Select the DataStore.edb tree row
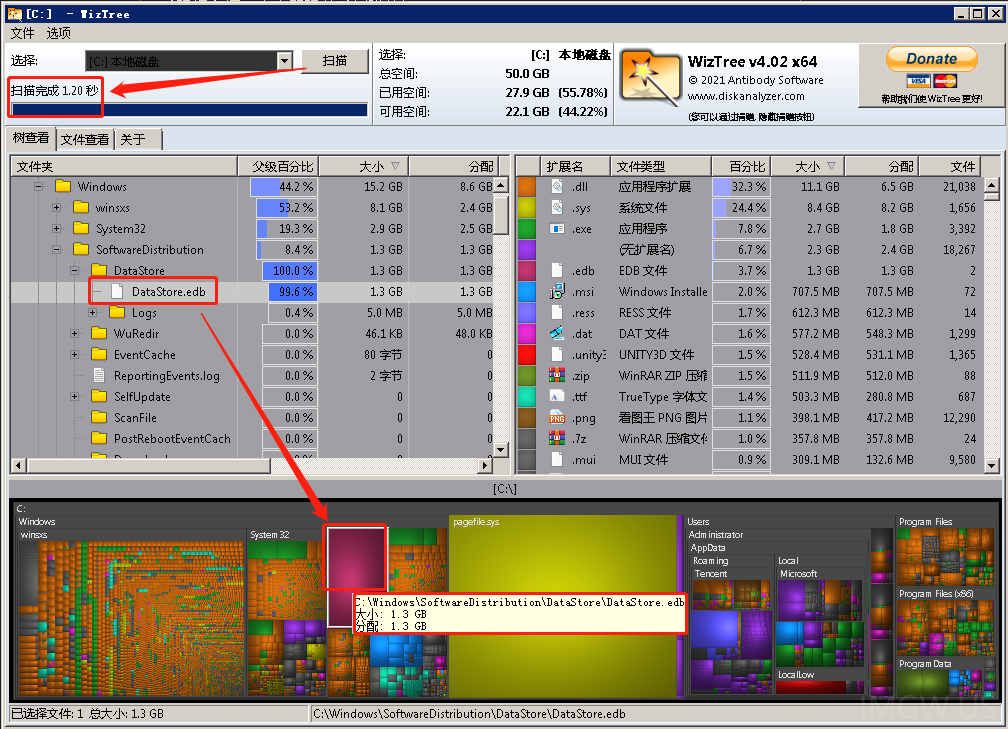 click(253, 292)
